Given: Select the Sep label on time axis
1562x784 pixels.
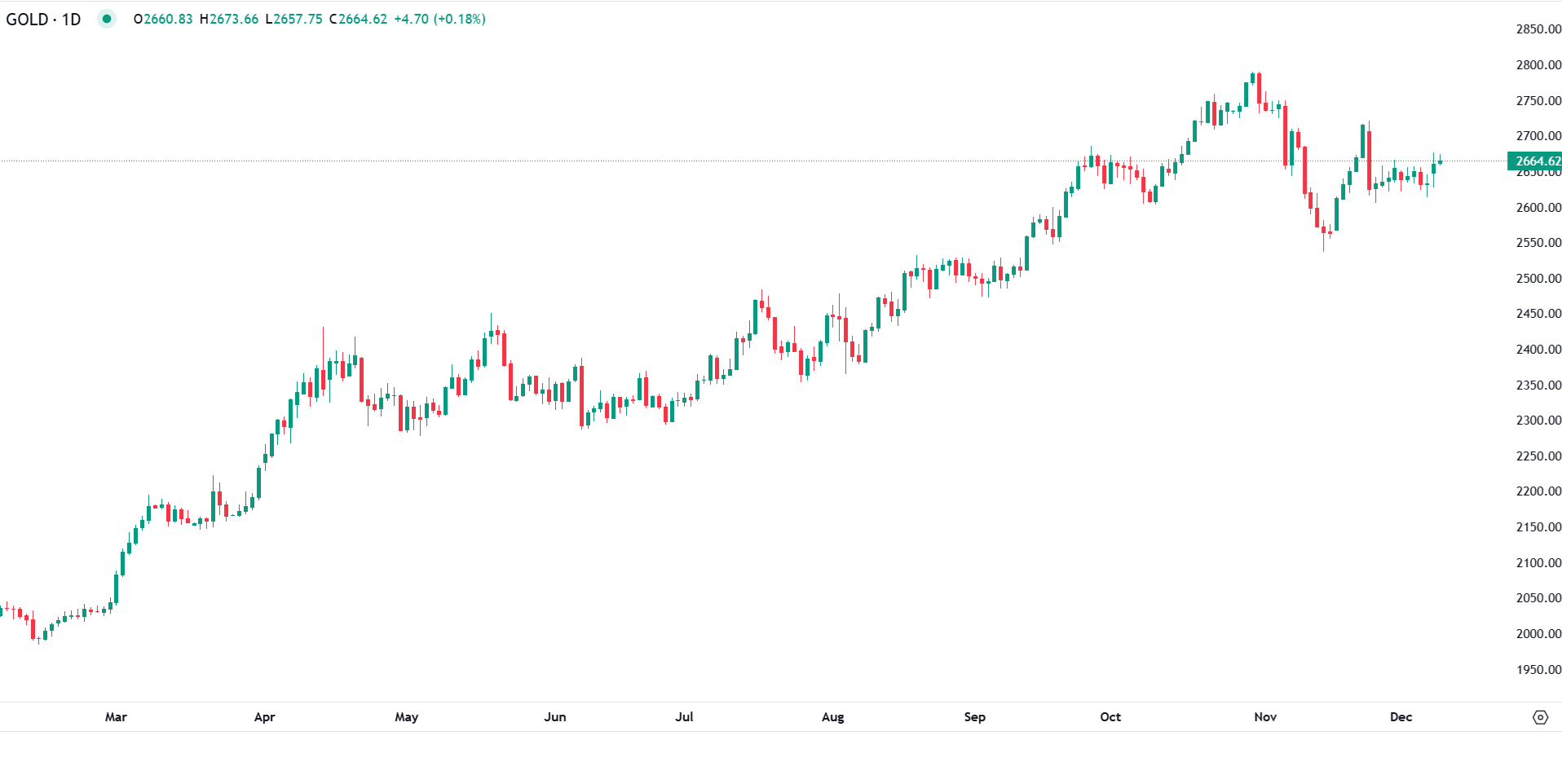Looking at the screenshot, I should [974, 717].
